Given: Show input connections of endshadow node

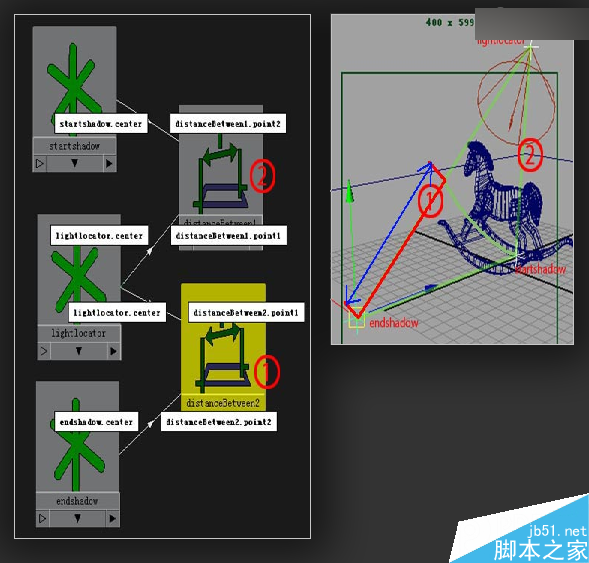Looking at the screenshot, I should click(42, 519).
